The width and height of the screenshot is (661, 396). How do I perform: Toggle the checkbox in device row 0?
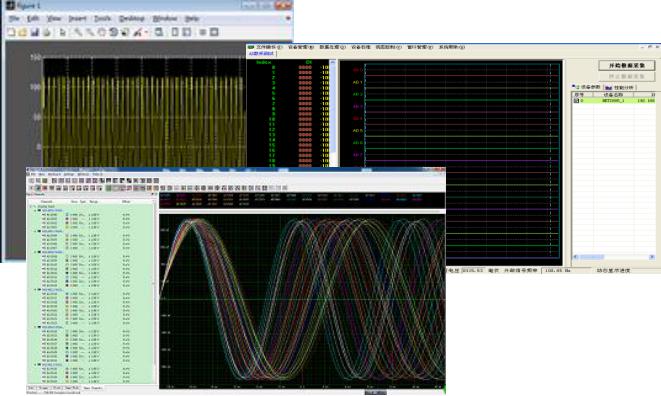point(576,101)
